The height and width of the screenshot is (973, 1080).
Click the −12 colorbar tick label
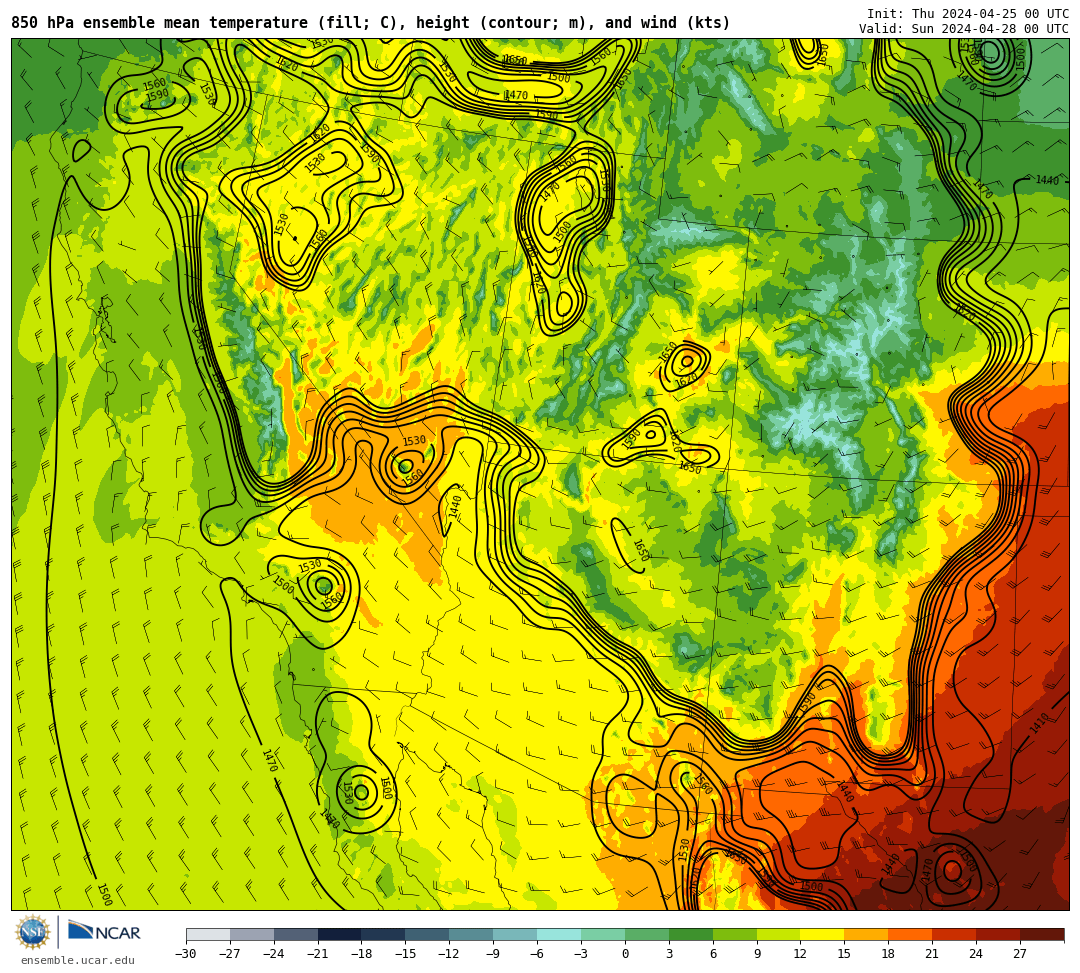450,954
